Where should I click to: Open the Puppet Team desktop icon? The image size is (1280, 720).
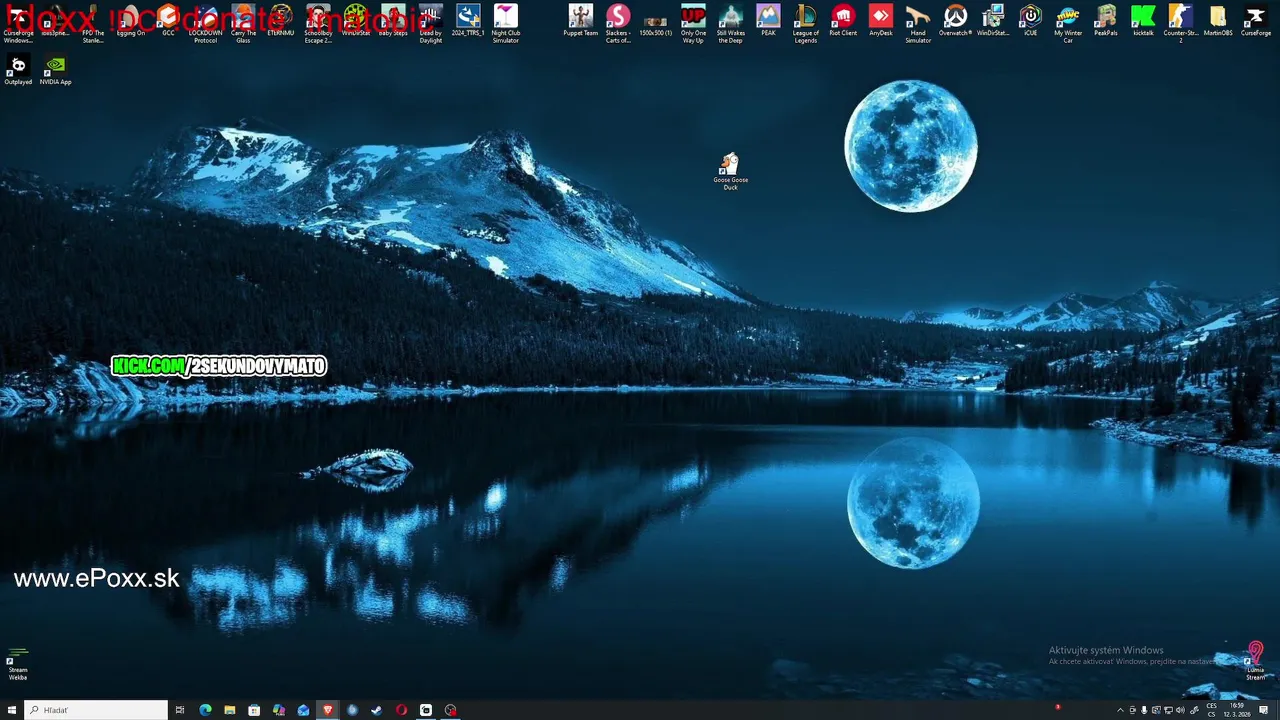(x=580, y=21)
